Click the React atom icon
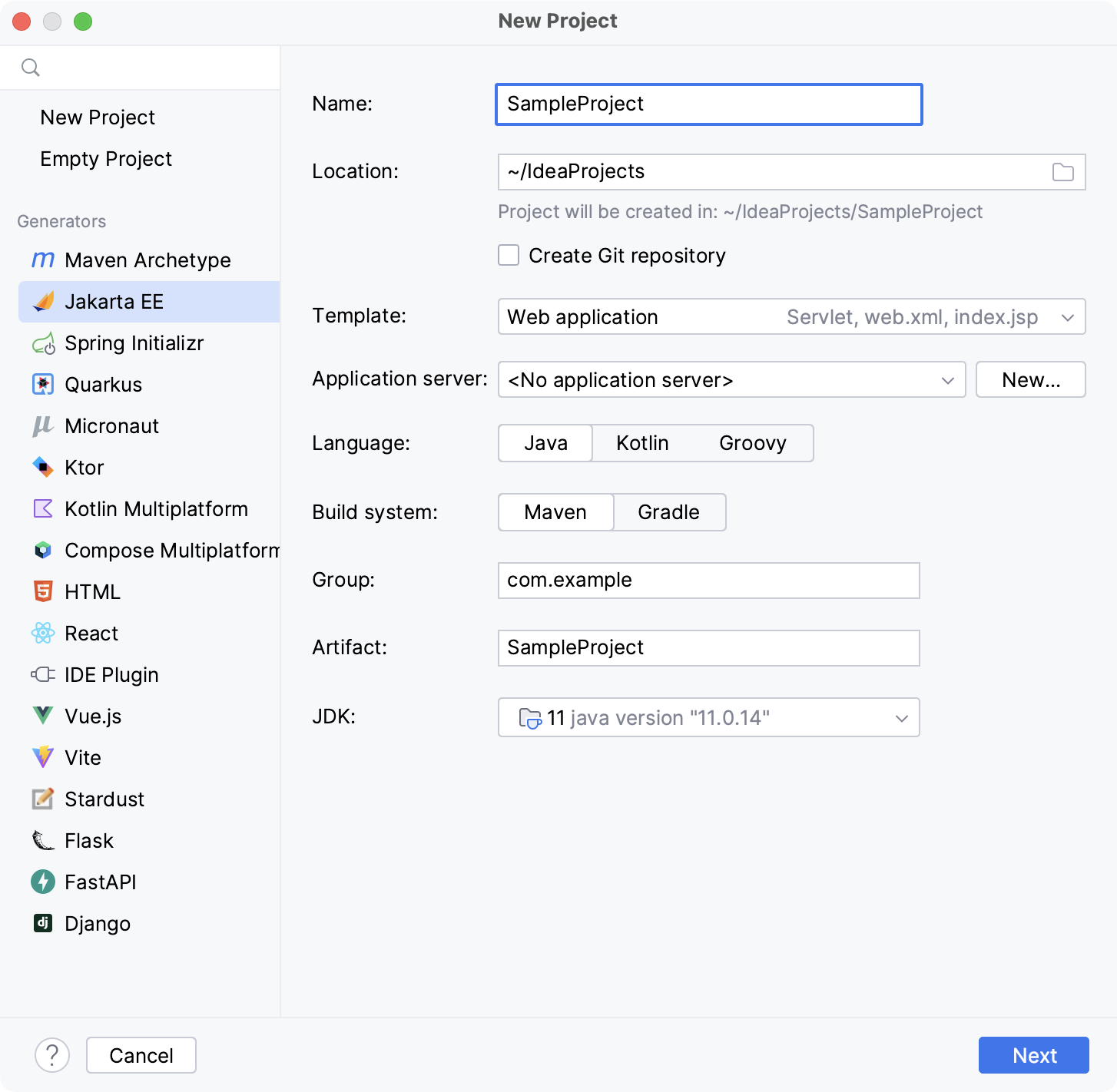Viewport: 1117px width, 1092px height. 43,633
